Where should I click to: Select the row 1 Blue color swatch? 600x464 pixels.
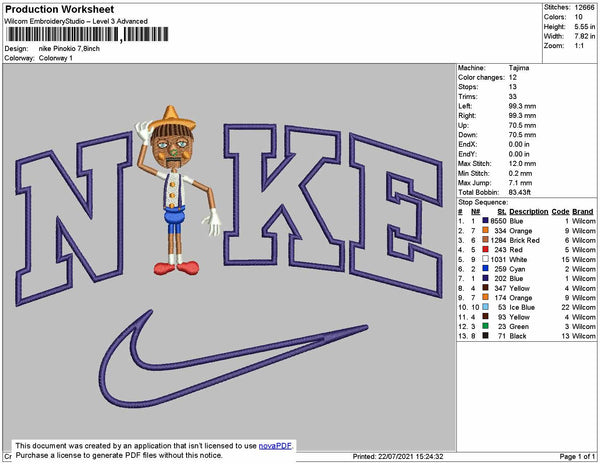(485, 221)
